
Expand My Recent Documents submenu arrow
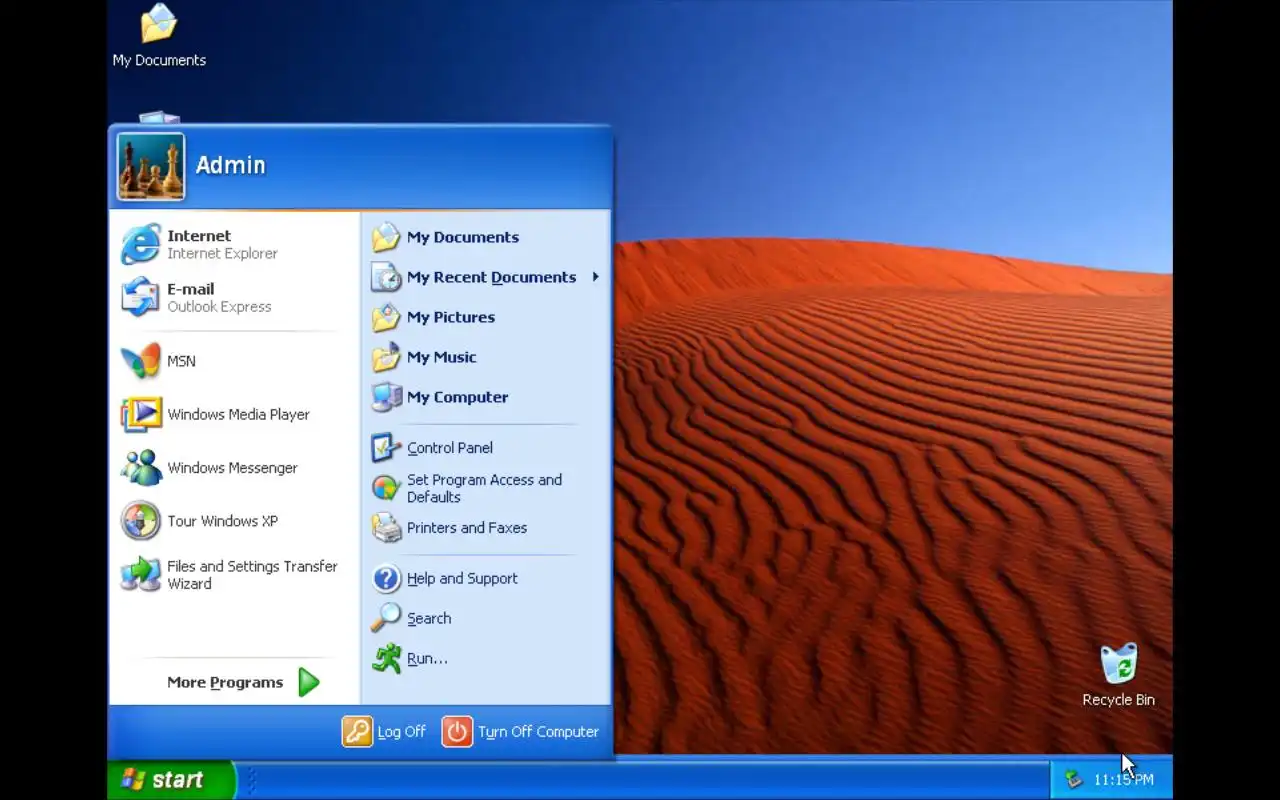coord(595,277)
